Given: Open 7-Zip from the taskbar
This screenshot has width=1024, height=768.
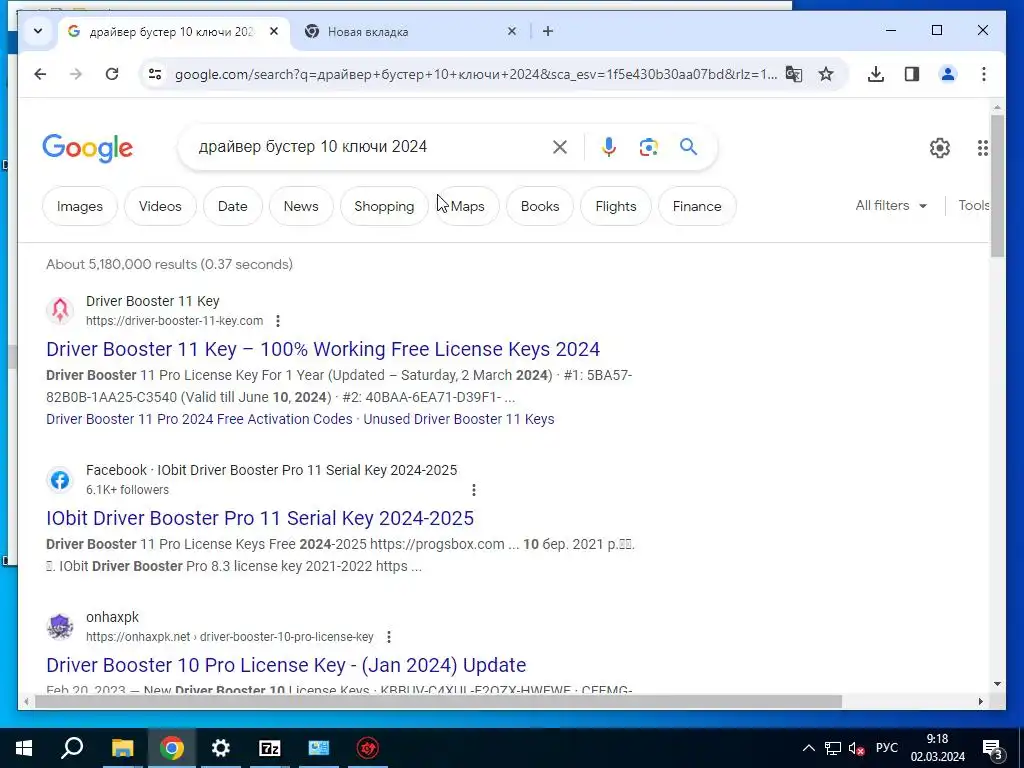Looking at the screenshot, I should pyautogui.click(x=270, y=748).
